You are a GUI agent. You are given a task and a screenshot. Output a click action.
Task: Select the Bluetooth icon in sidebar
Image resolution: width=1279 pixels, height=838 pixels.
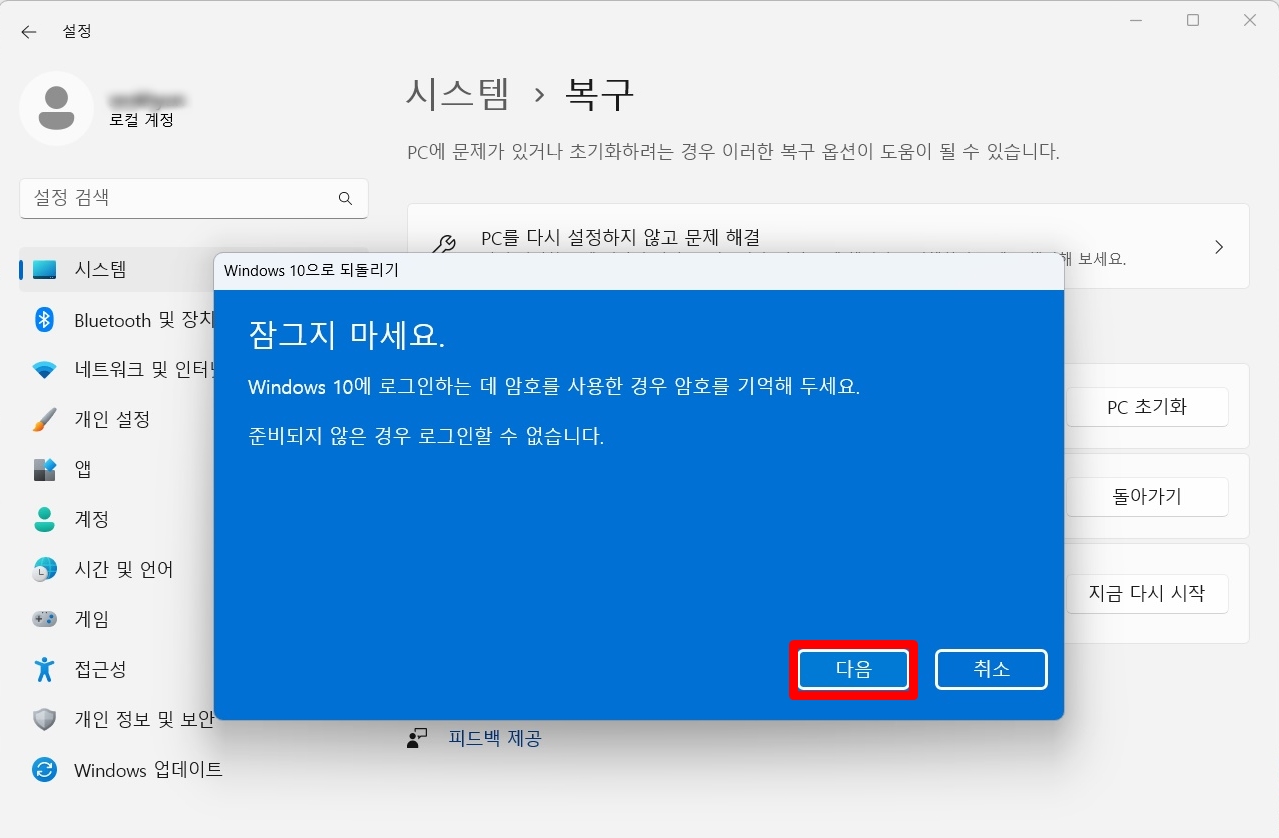point(44,319)
